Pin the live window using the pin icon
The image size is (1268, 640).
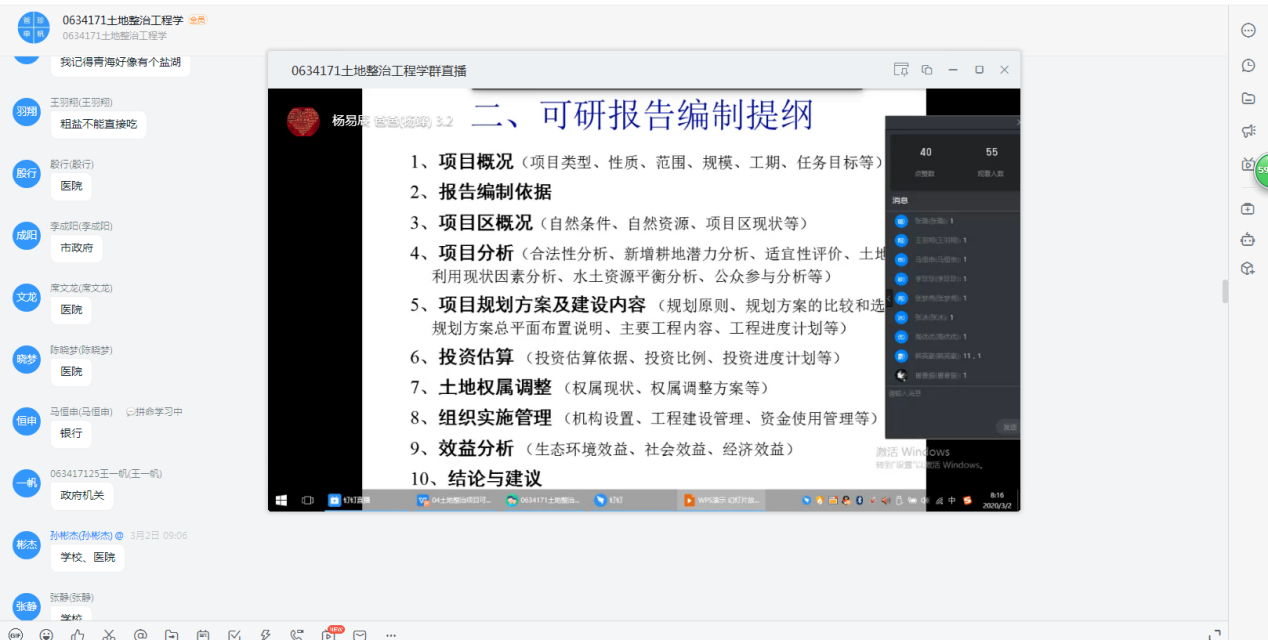point(901,69)
